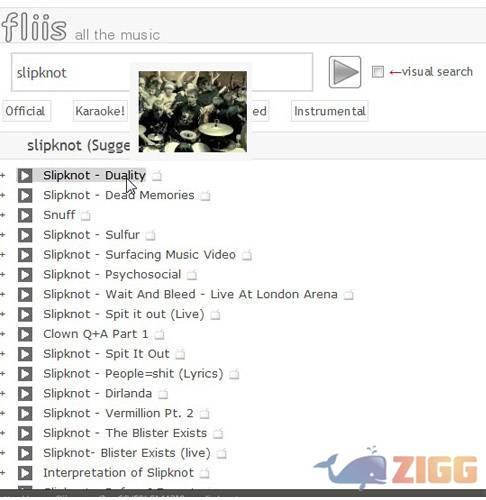Expand plus sign beside Slipknot - Duality
The width and height of the screenshot is (486, 500).
3,175
